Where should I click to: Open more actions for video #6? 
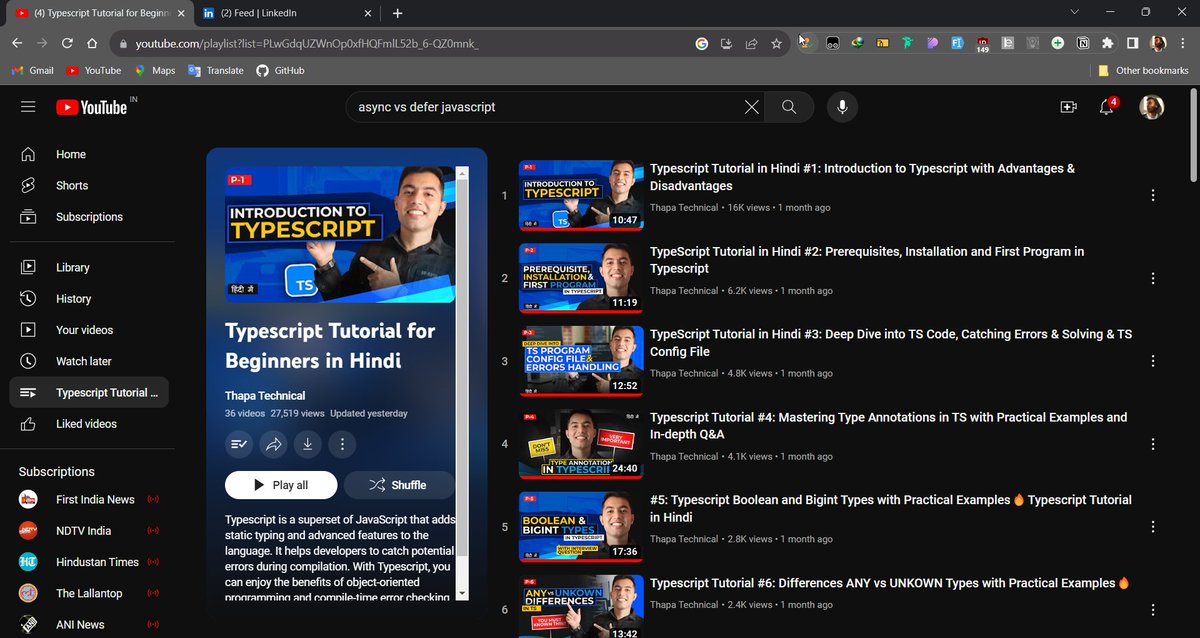[x=1153, y=609]
